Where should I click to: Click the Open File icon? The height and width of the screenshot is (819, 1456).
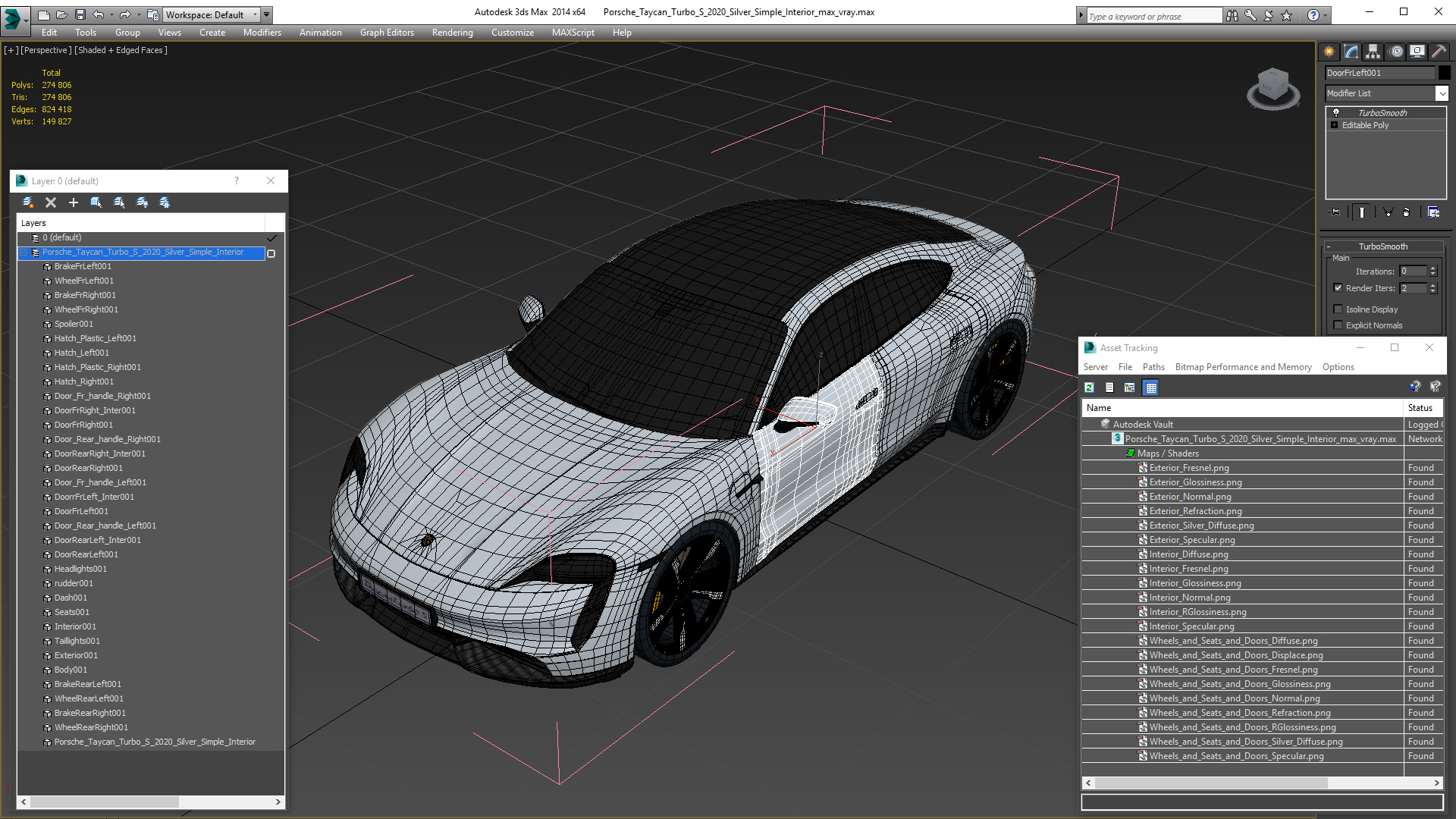point(61,14)
